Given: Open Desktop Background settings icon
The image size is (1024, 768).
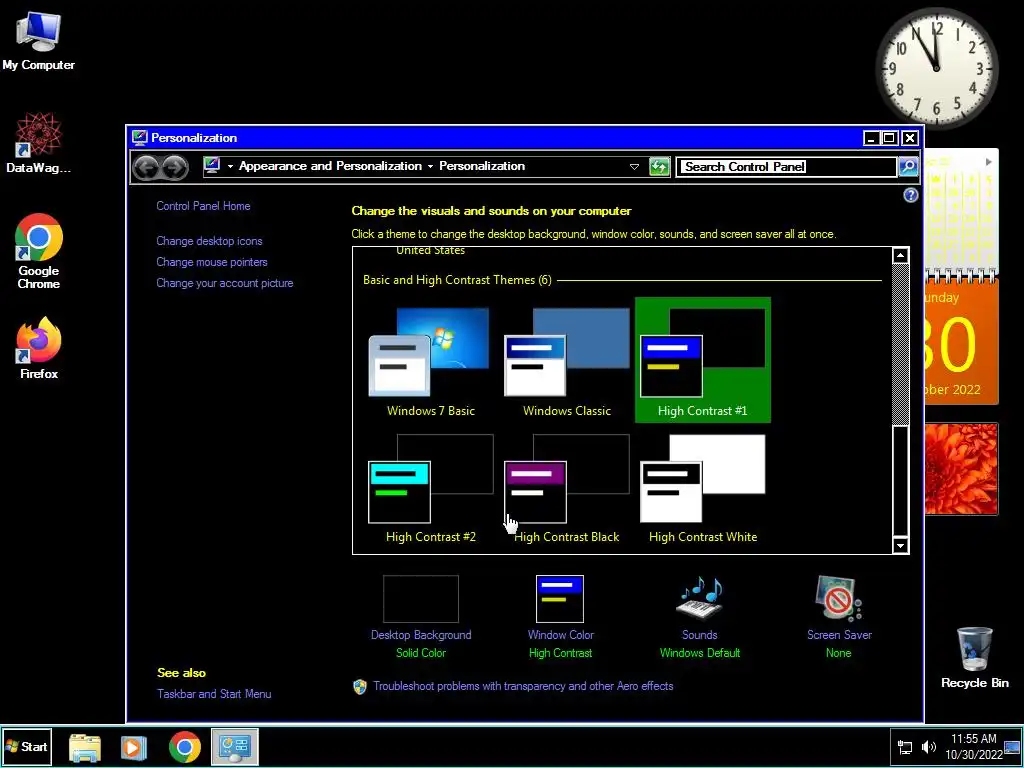Looking at the screenshot, I should point(421,599).
